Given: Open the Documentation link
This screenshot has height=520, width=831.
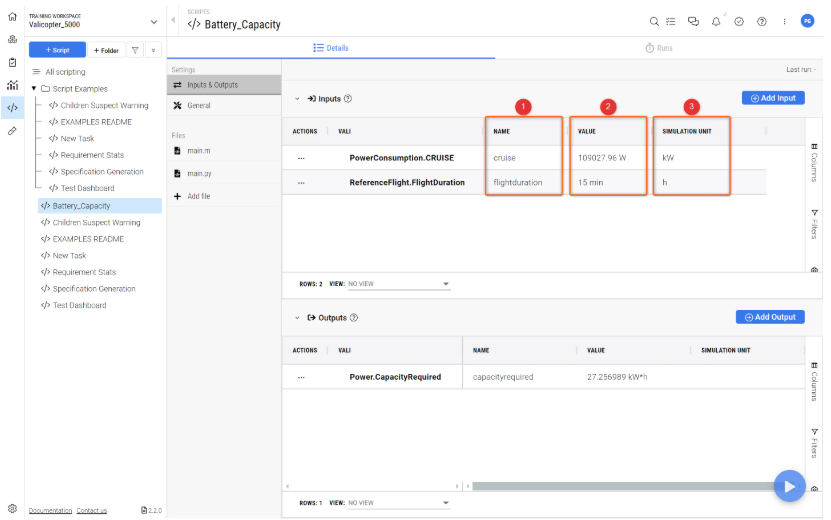Looking at the screenshot, I should click(50, 510).
